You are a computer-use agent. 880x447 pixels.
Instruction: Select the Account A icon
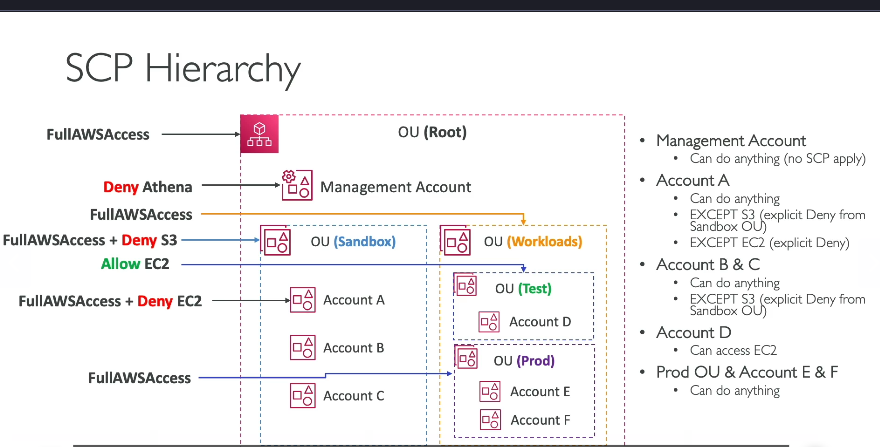(x=302, y=300)
